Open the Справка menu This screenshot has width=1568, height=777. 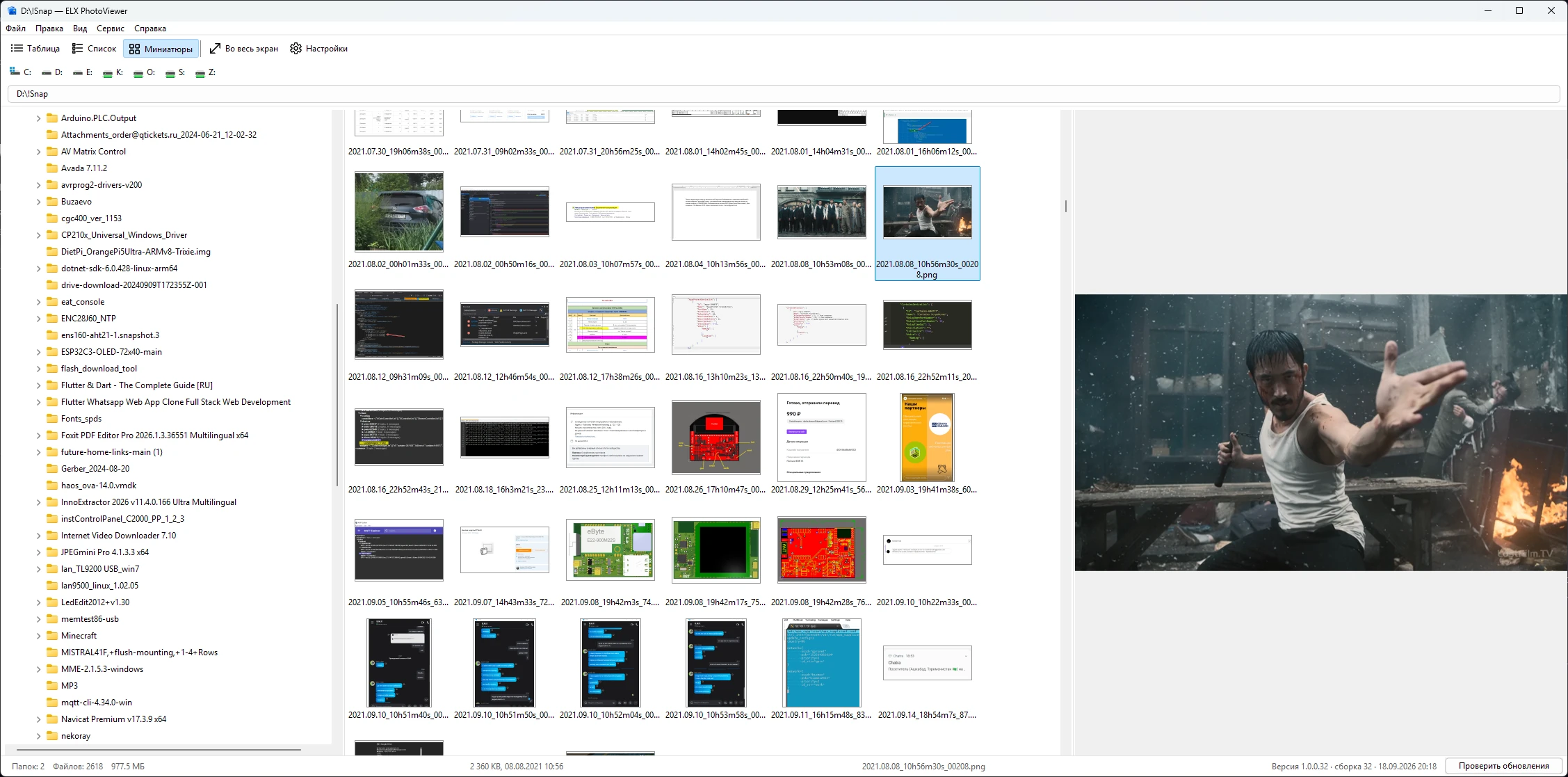150,29
